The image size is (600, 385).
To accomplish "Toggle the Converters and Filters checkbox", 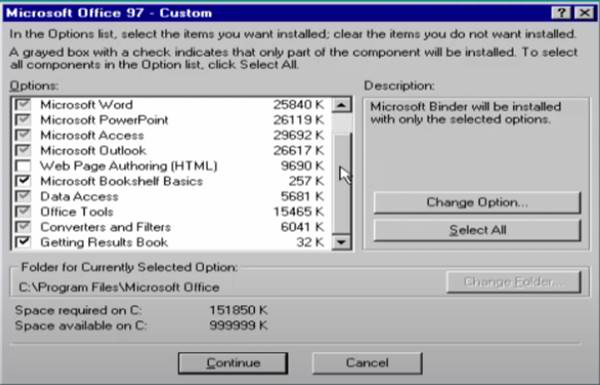I will click(23, 227).
